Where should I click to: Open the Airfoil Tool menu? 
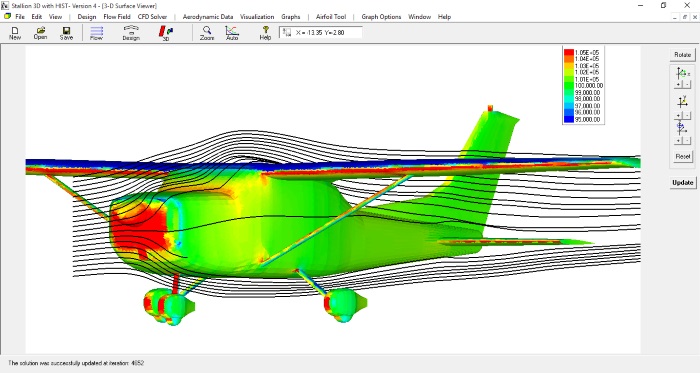click(331, 17)
